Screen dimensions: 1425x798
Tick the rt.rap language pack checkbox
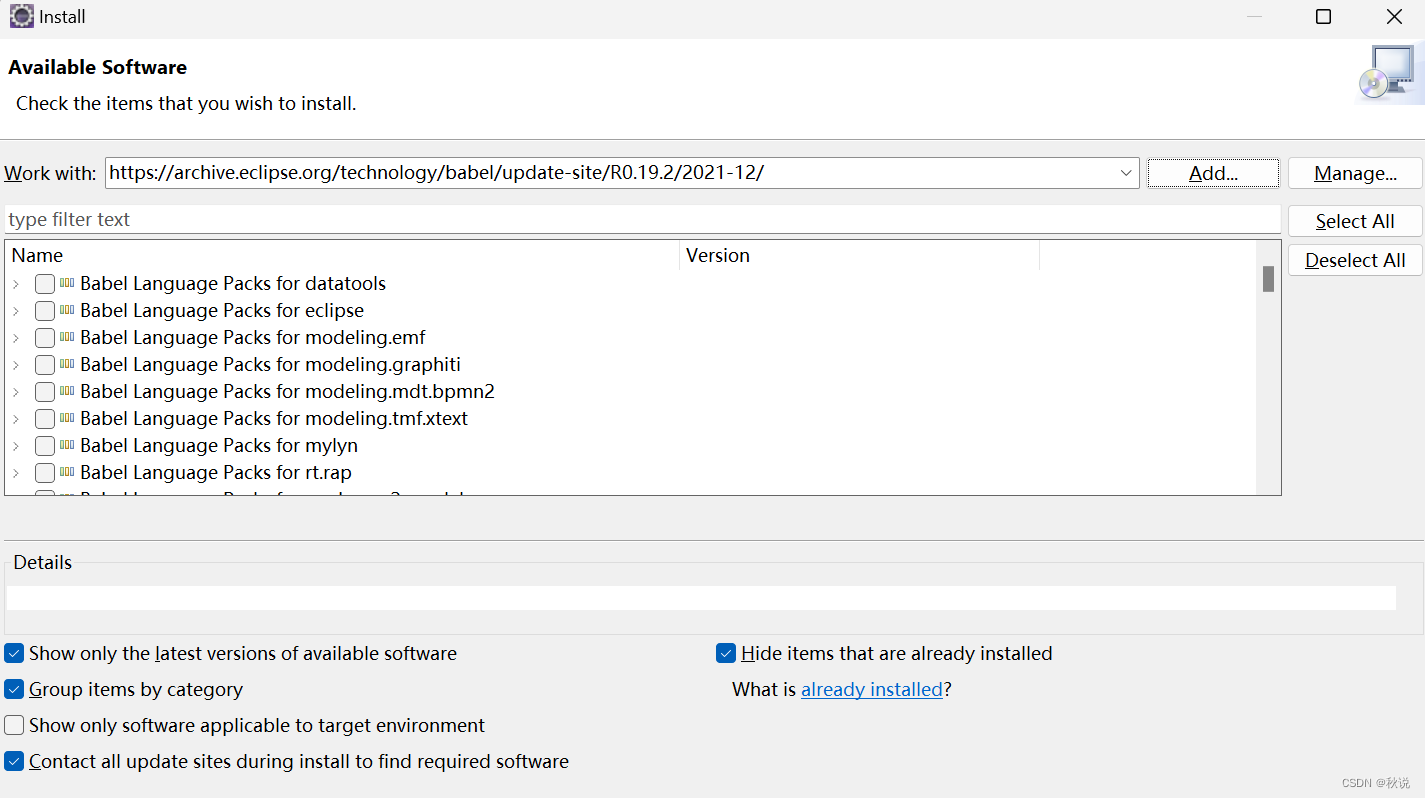[45, 473]
